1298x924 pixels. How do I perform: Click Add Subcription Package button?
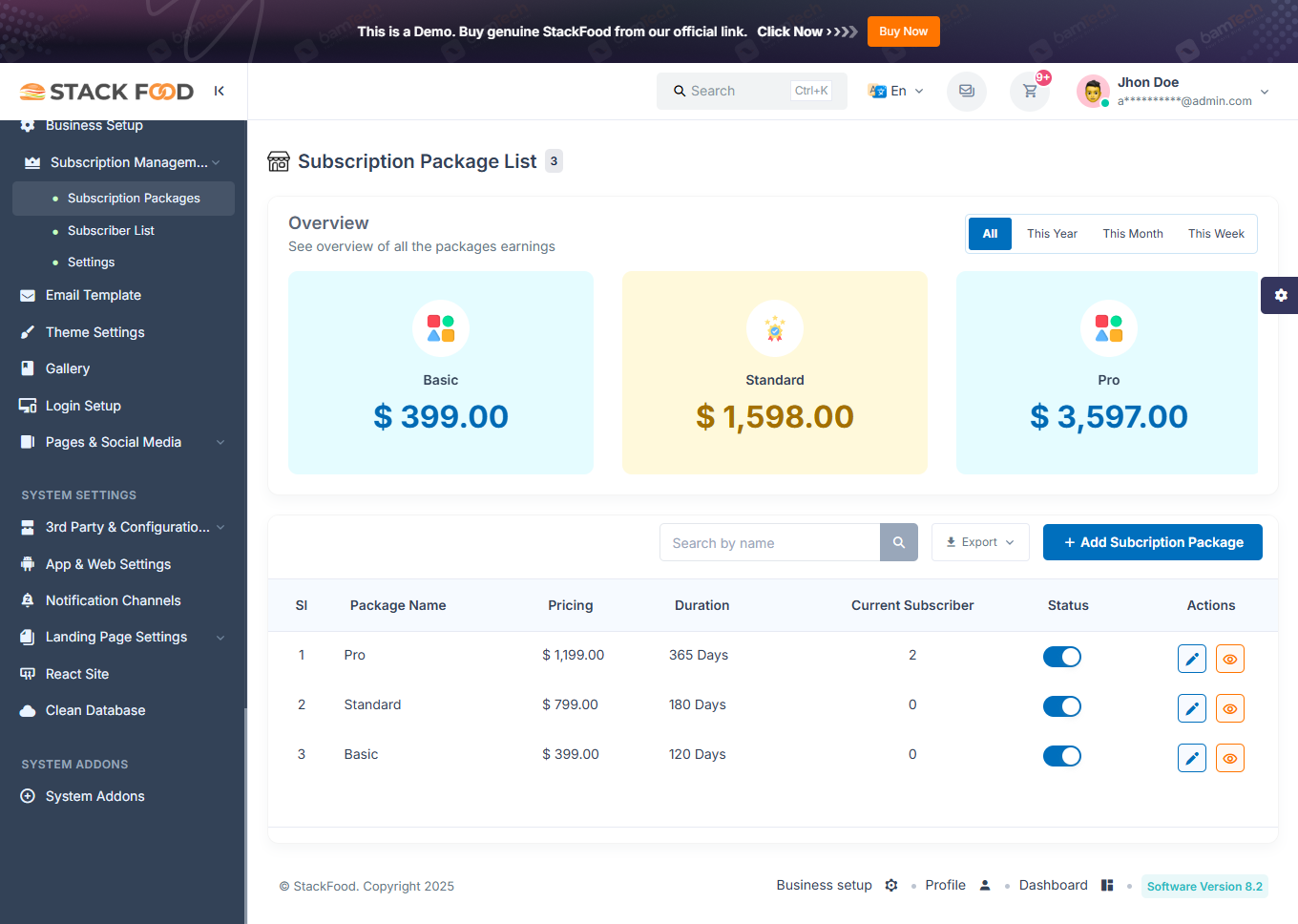click(1152, 542)
